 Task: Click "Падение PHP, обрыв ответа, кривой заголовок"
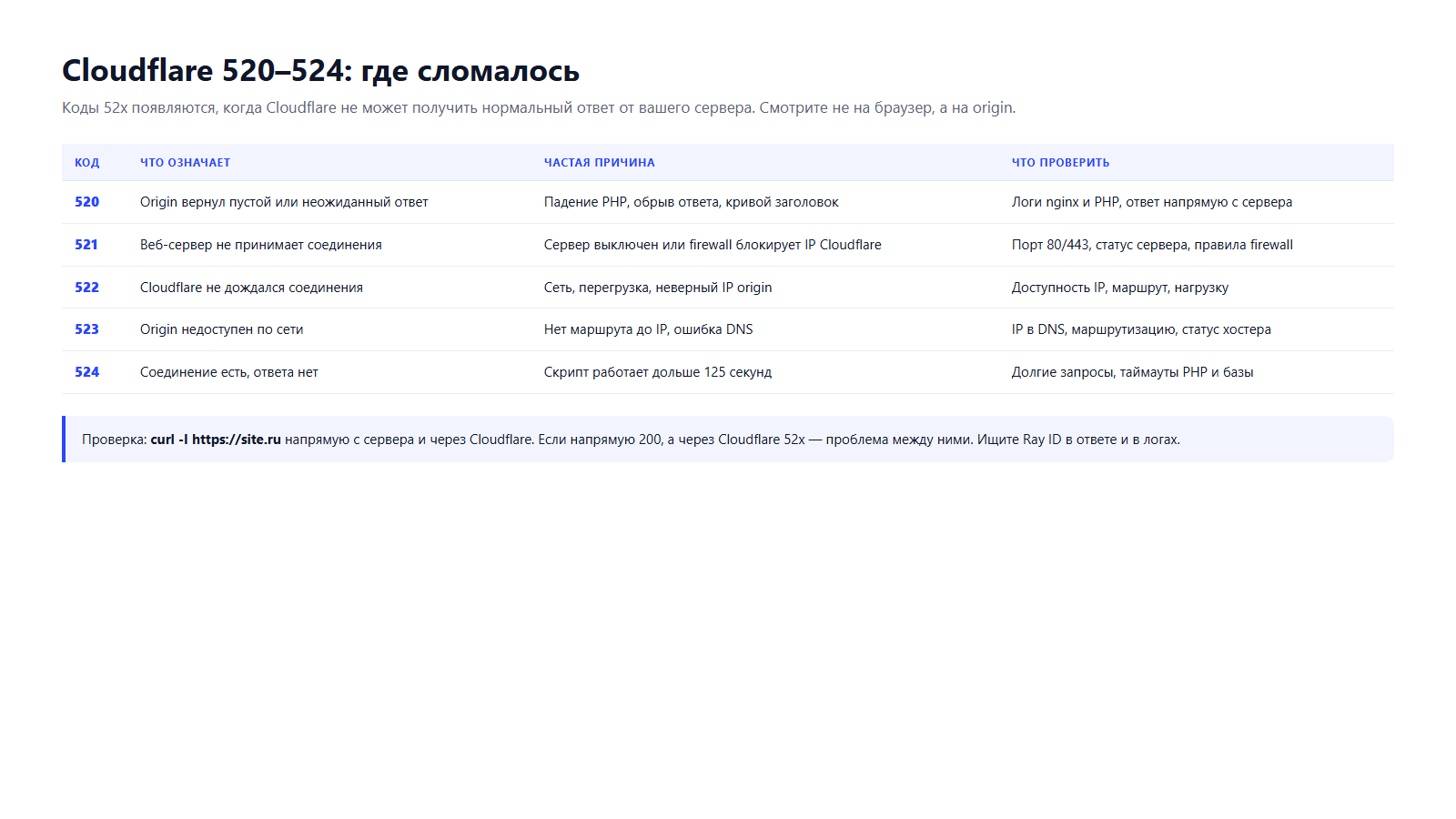pos(692,202)
